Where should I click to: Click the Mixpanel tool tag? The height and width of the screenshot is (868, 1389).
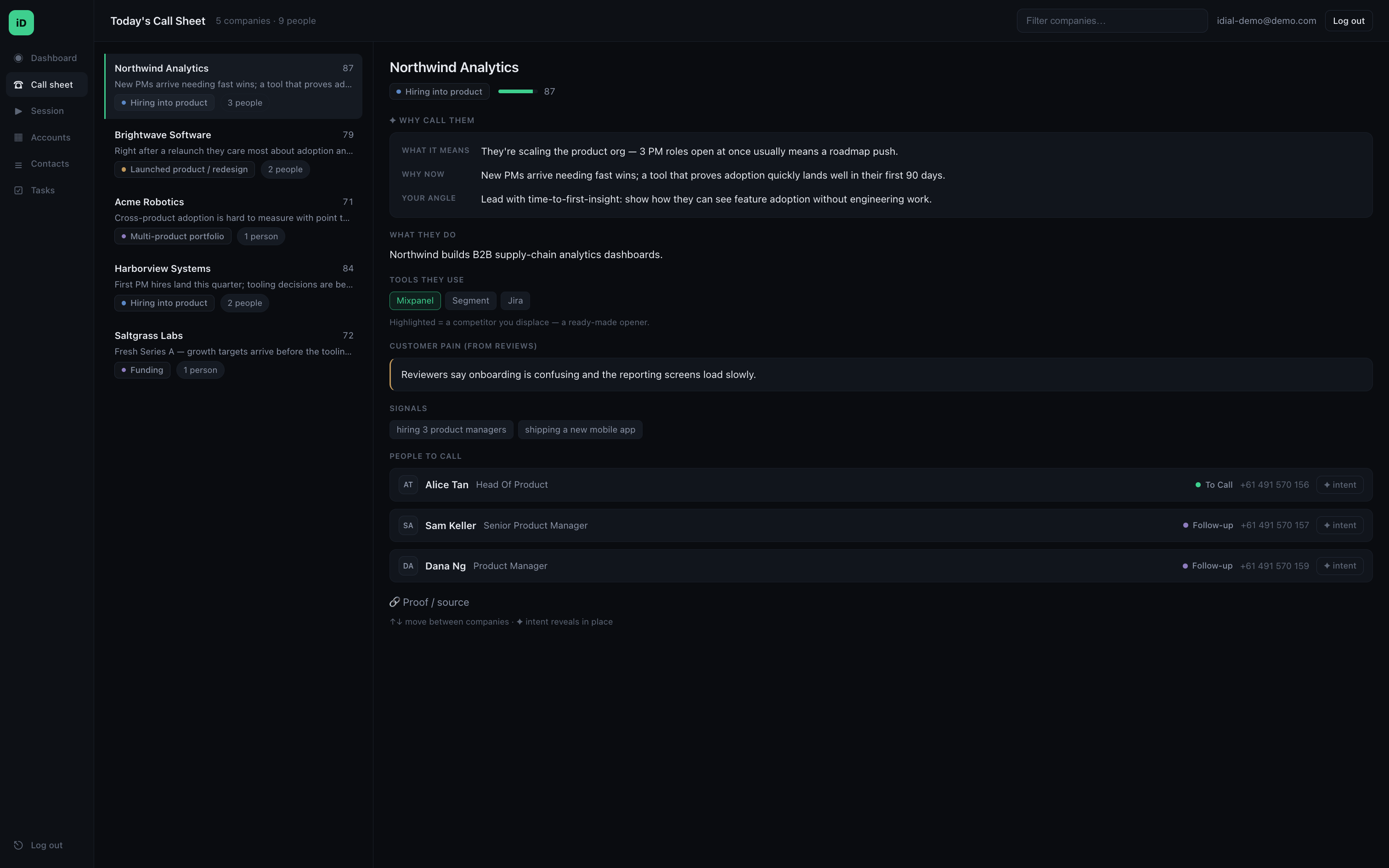(x=415, y=301)
